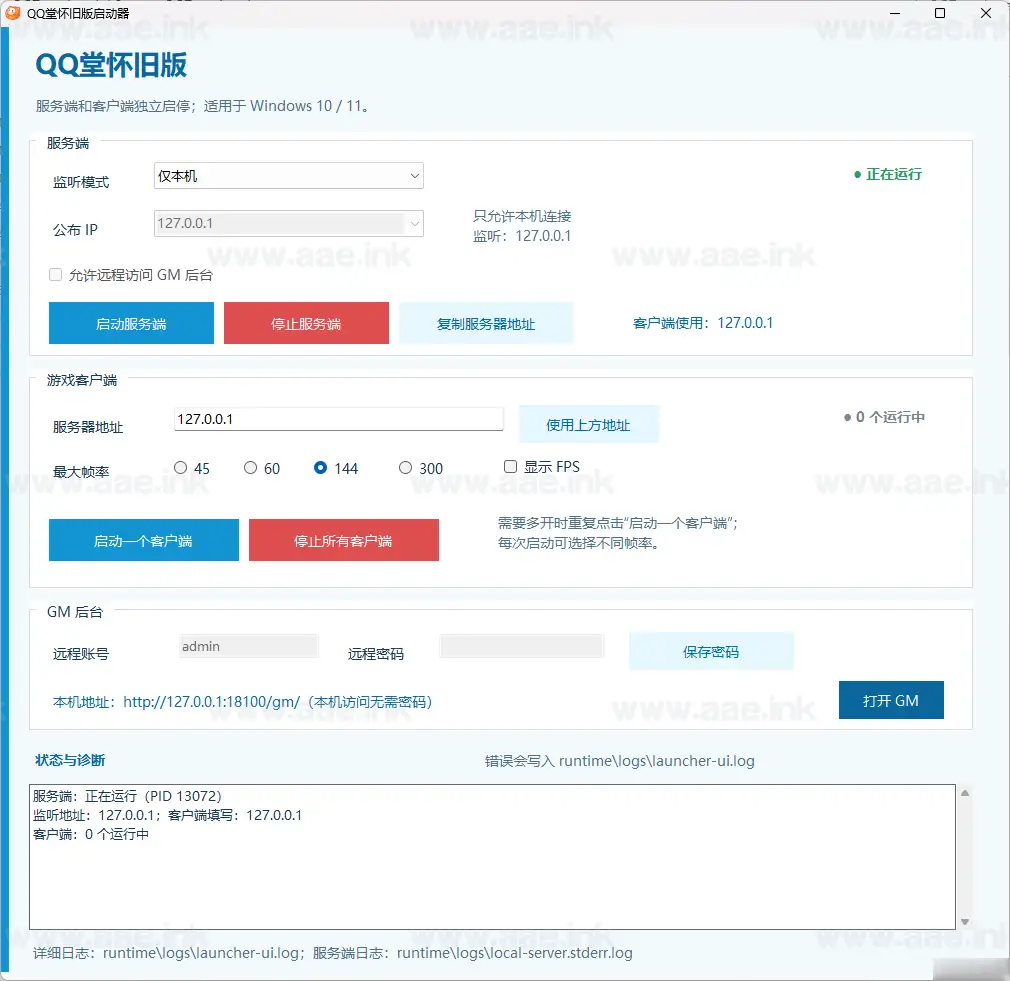Open the 127.0.0.1:18100/gm link
Image resolution: width=1010 pixels, height=981 pixels.
tap(212, 702)
